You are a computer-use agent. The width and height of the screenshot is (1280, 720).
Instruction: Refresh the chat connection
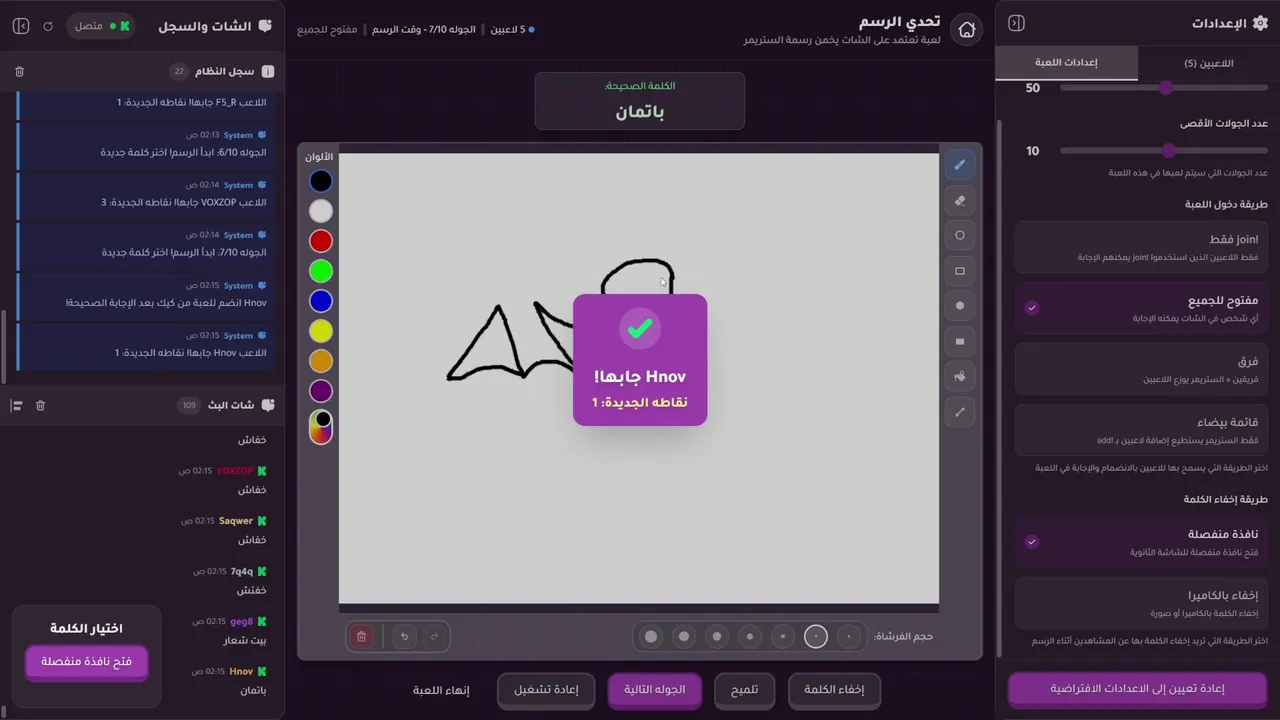pyautogui.click(x=48, y=26)
